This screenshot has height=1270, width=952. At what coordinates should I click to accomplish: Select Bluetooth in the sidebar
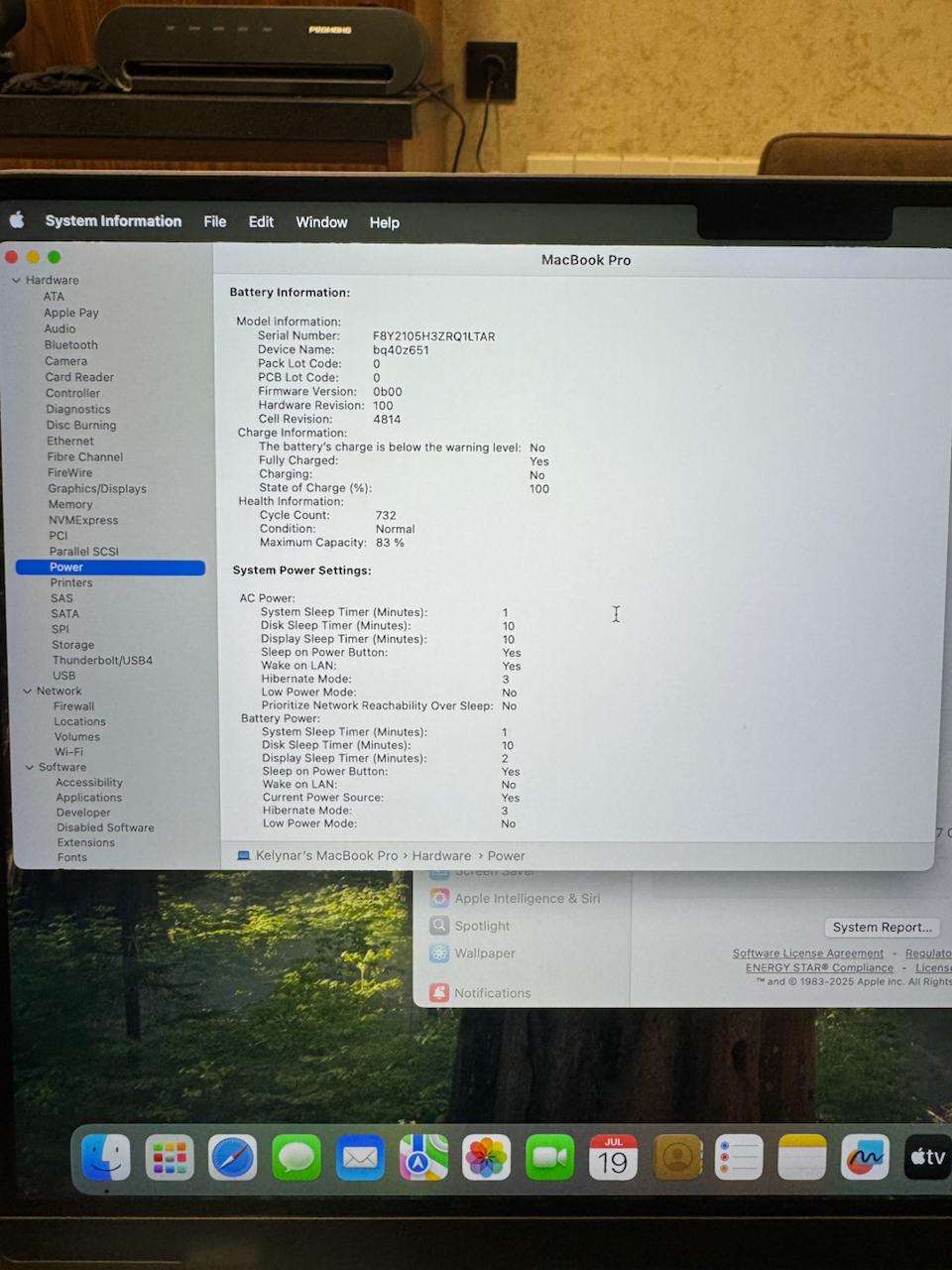coord(70,344)
